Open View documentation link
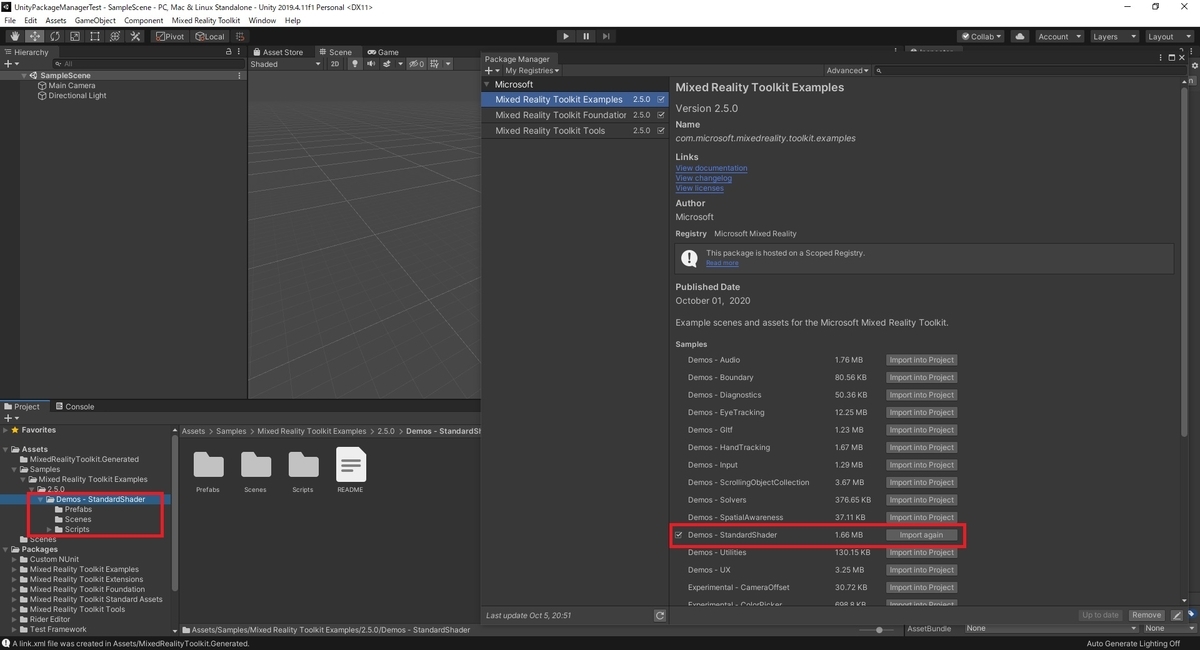The width and height of the screenshot is (1200, 650). [711, 168]
